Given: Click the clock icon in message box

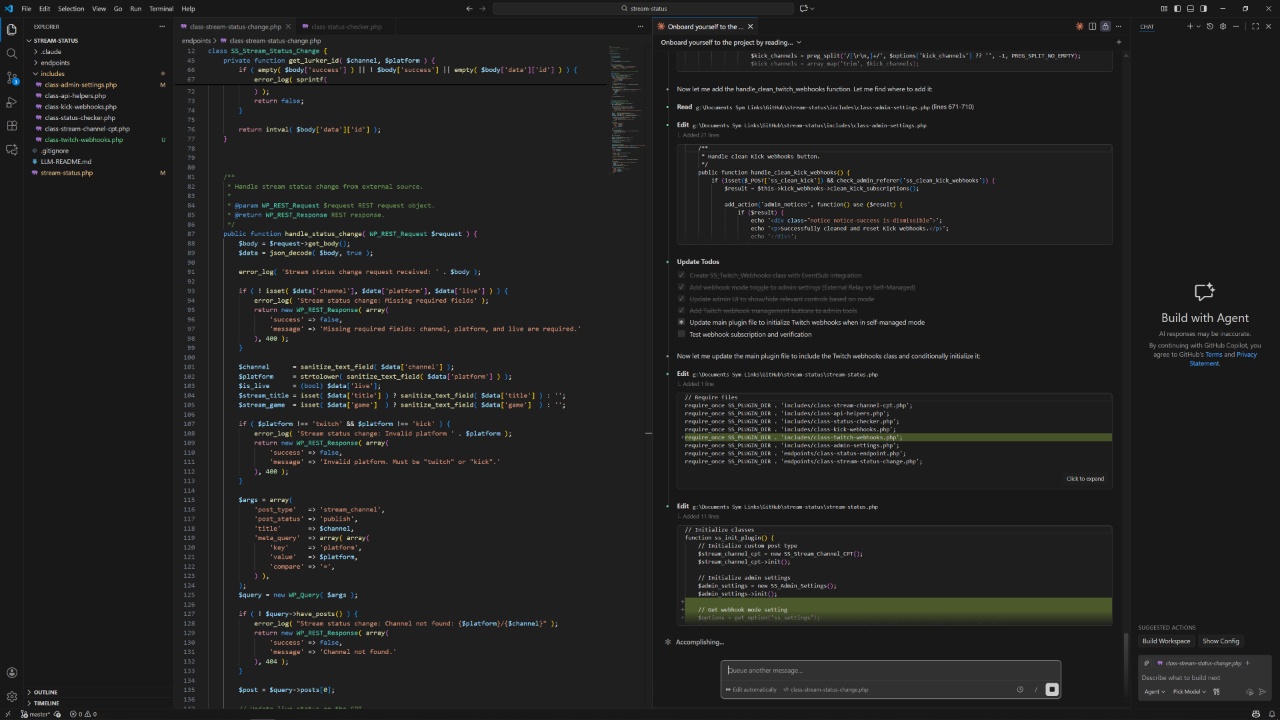Looking at the screenshot, I should tap(1020, 689).
